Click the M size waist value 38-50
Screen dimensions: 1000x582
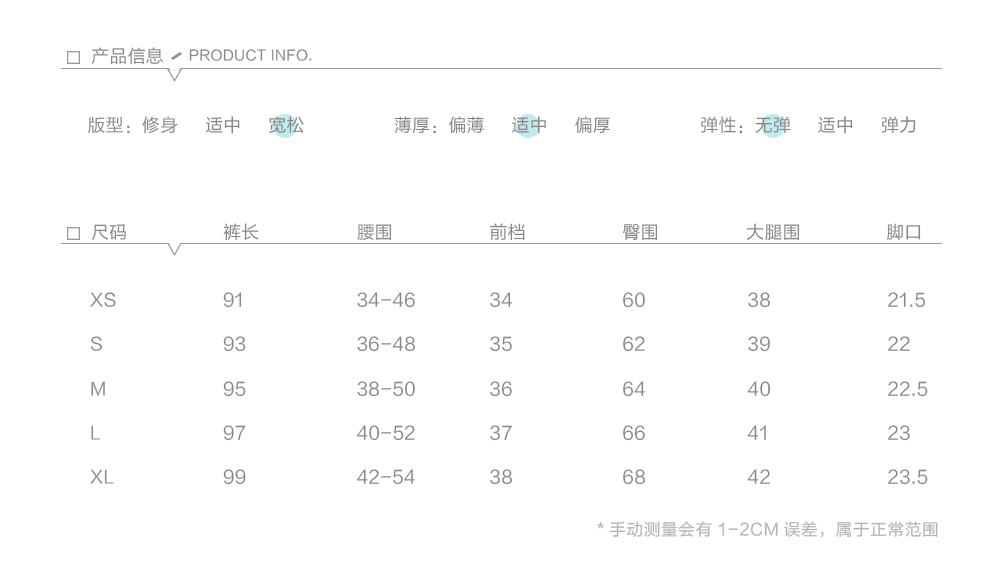[386, 389]
